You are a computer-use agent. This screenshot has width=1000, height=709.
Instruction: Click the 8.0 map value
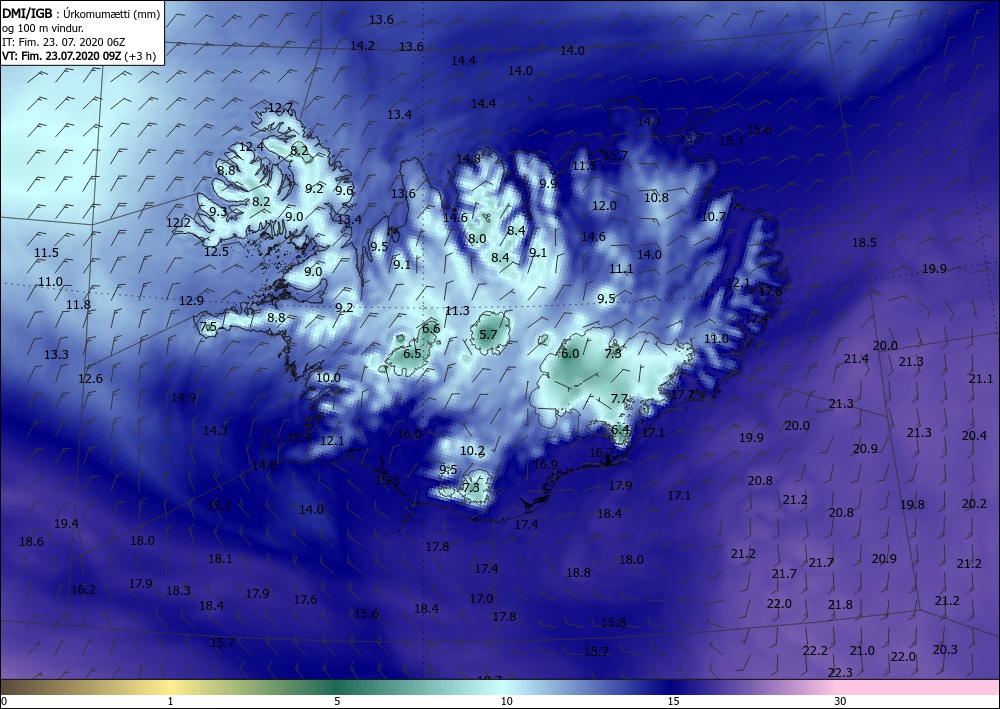(x=476, y=238)
